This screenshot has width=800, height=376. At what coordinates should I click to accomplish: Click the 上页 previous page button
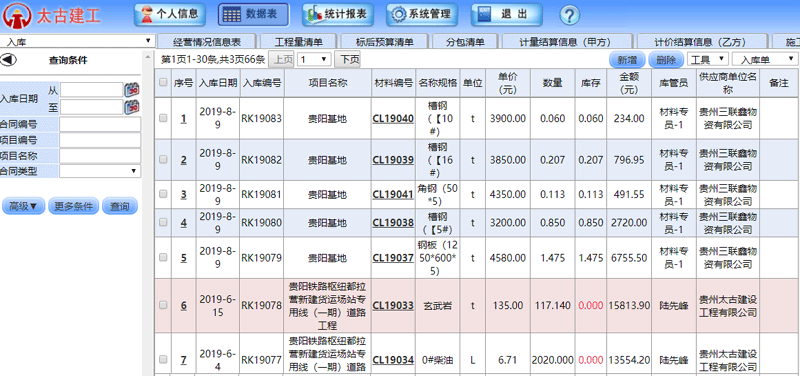pos(281,60)
